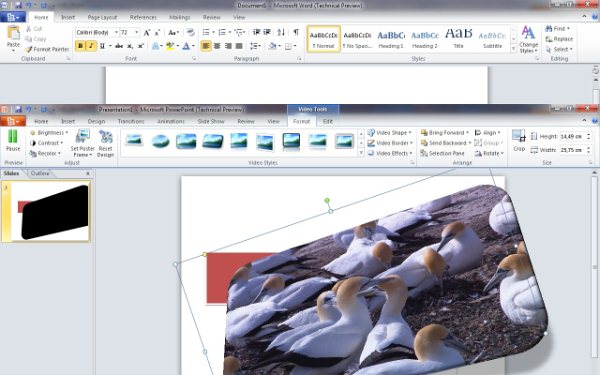This screenshot has width=600, height=375.
Task: Switch to the Animations tab
Action: click(x=171, y=121)
